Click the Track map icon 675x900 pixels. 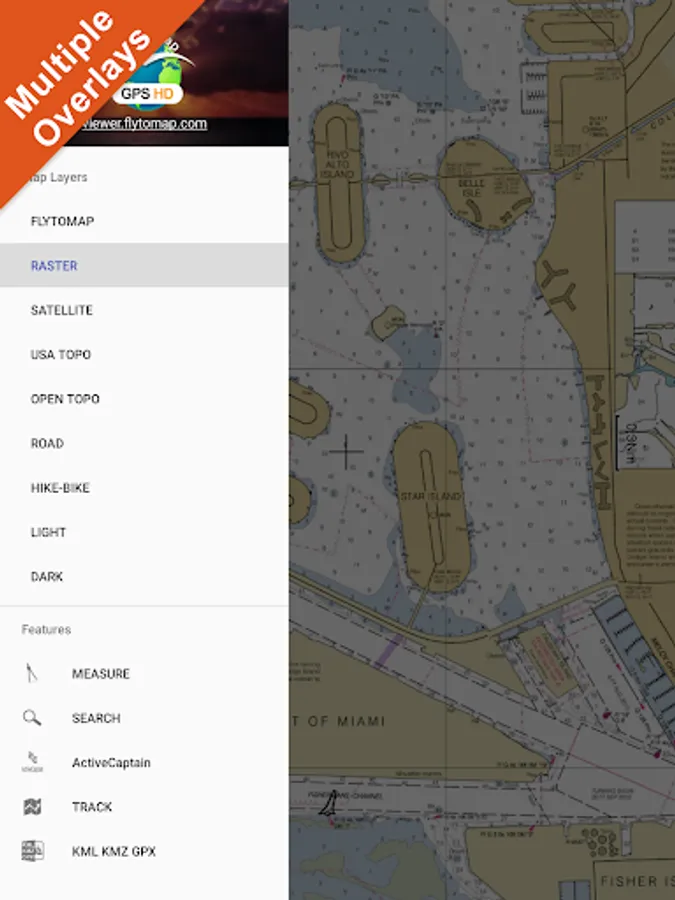click(32, 806)
